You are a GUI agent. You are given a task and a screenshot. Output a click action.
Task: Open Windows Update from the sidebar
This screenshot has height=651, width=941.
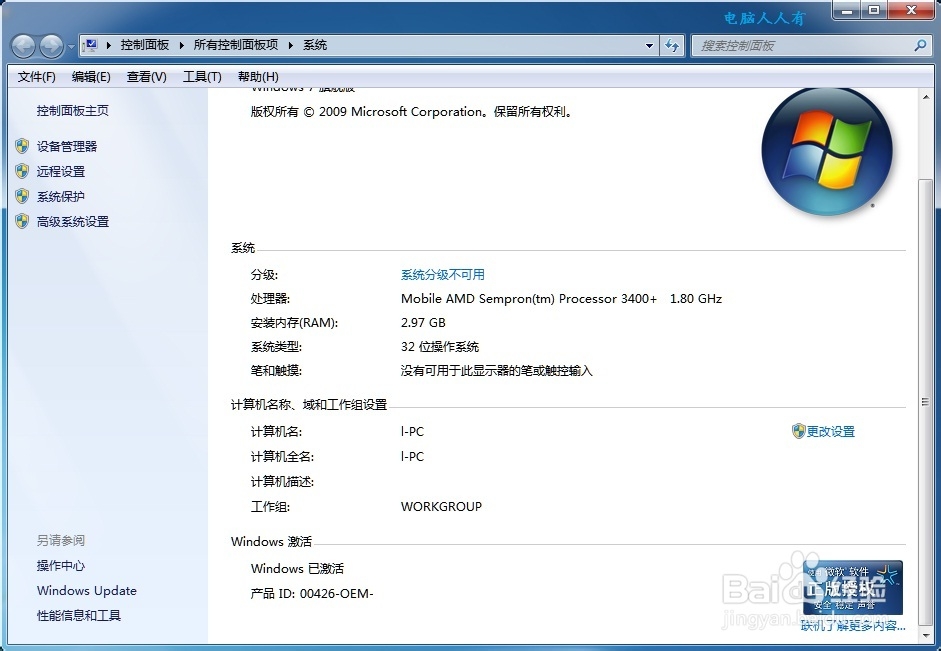(86, 591)
